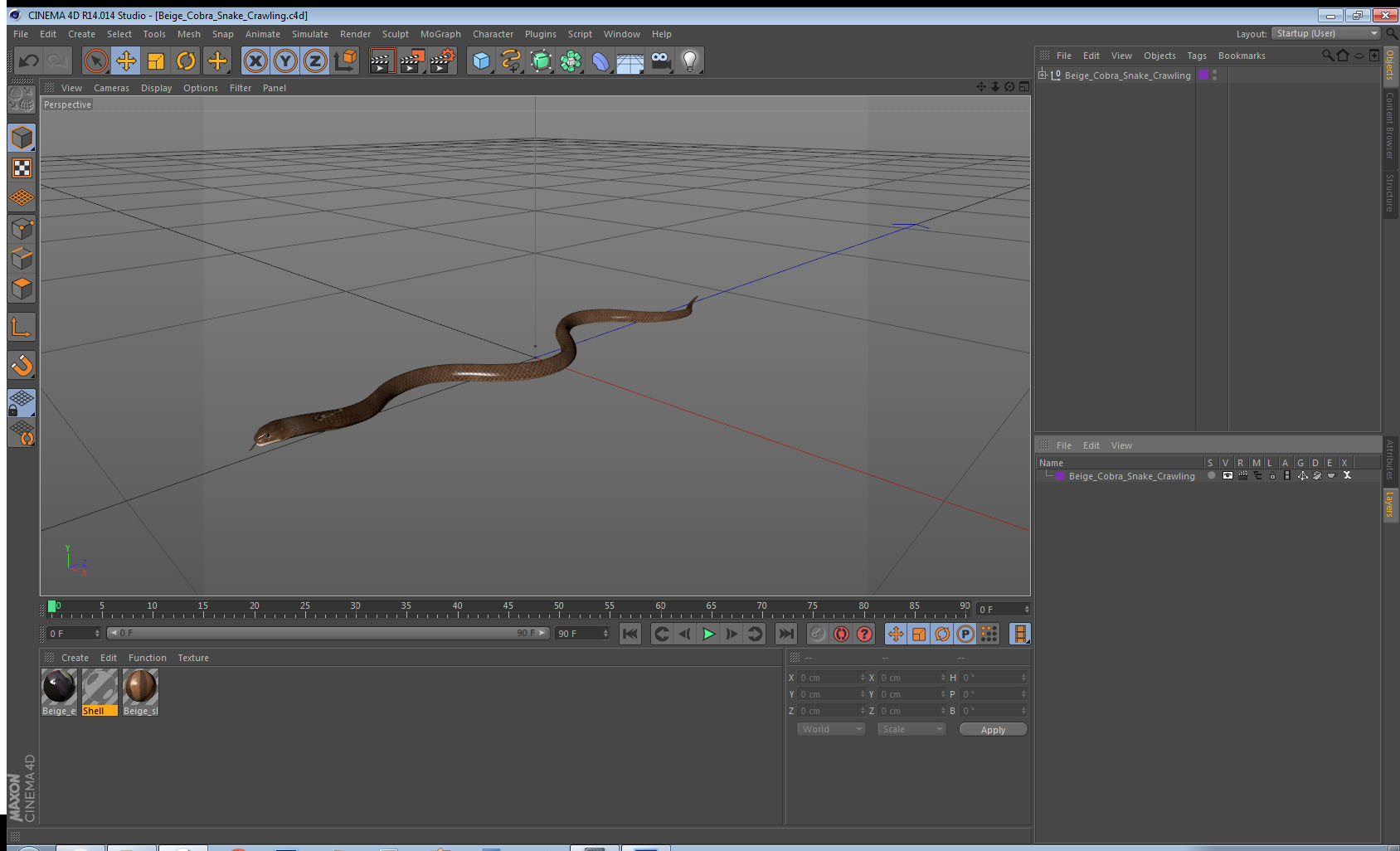The height and width of the screenshot is (851, 1400).
Task: Click the purple layer color swatch of object
Action: tap(1203, 75)
